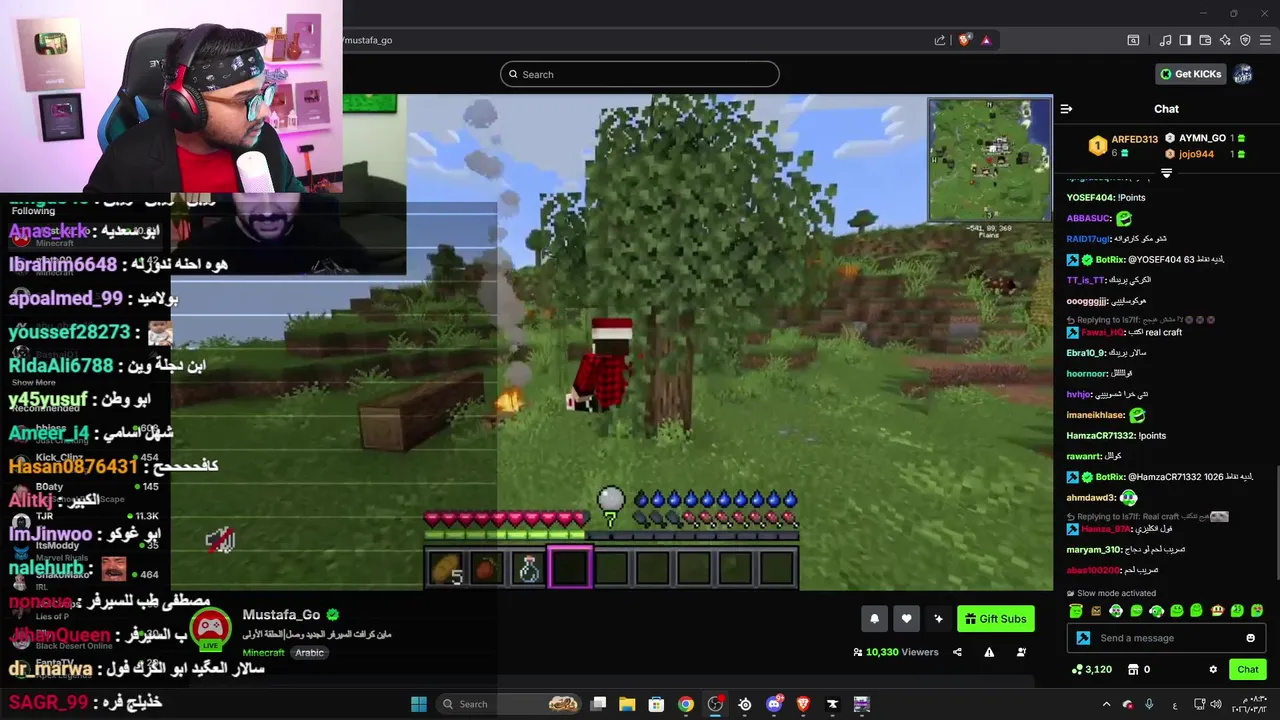1280x720 pixels.
Task: Click the green Chat send button
Action: [1248, 669]
